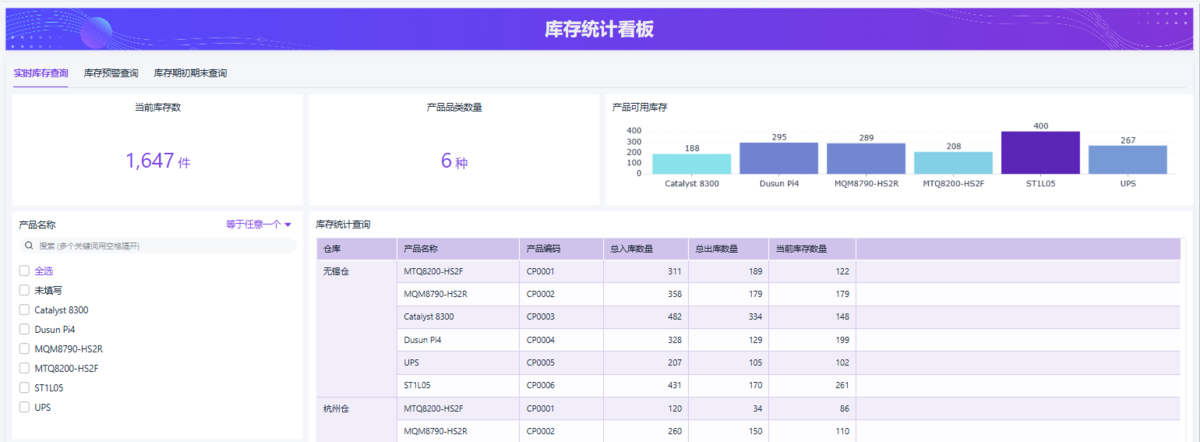
Task: Click the 全选 select-all checkbox
Action: click(x=24, y=271)
